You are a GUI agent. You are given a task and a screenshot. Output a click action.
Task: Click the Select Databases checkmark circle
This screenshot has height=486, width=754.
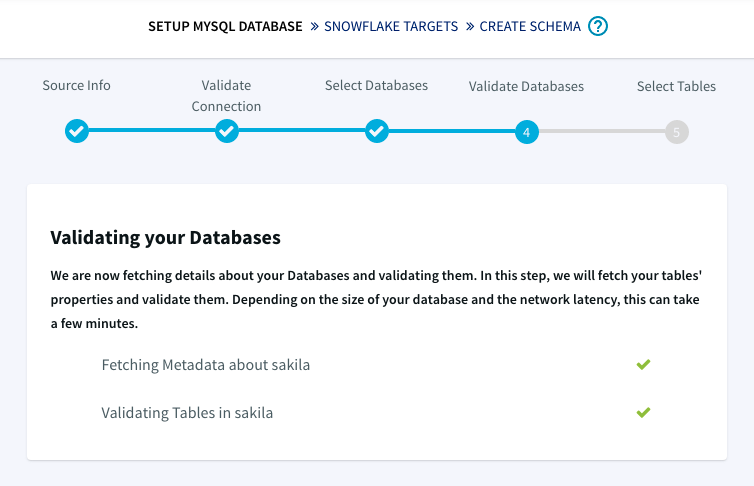377,131
